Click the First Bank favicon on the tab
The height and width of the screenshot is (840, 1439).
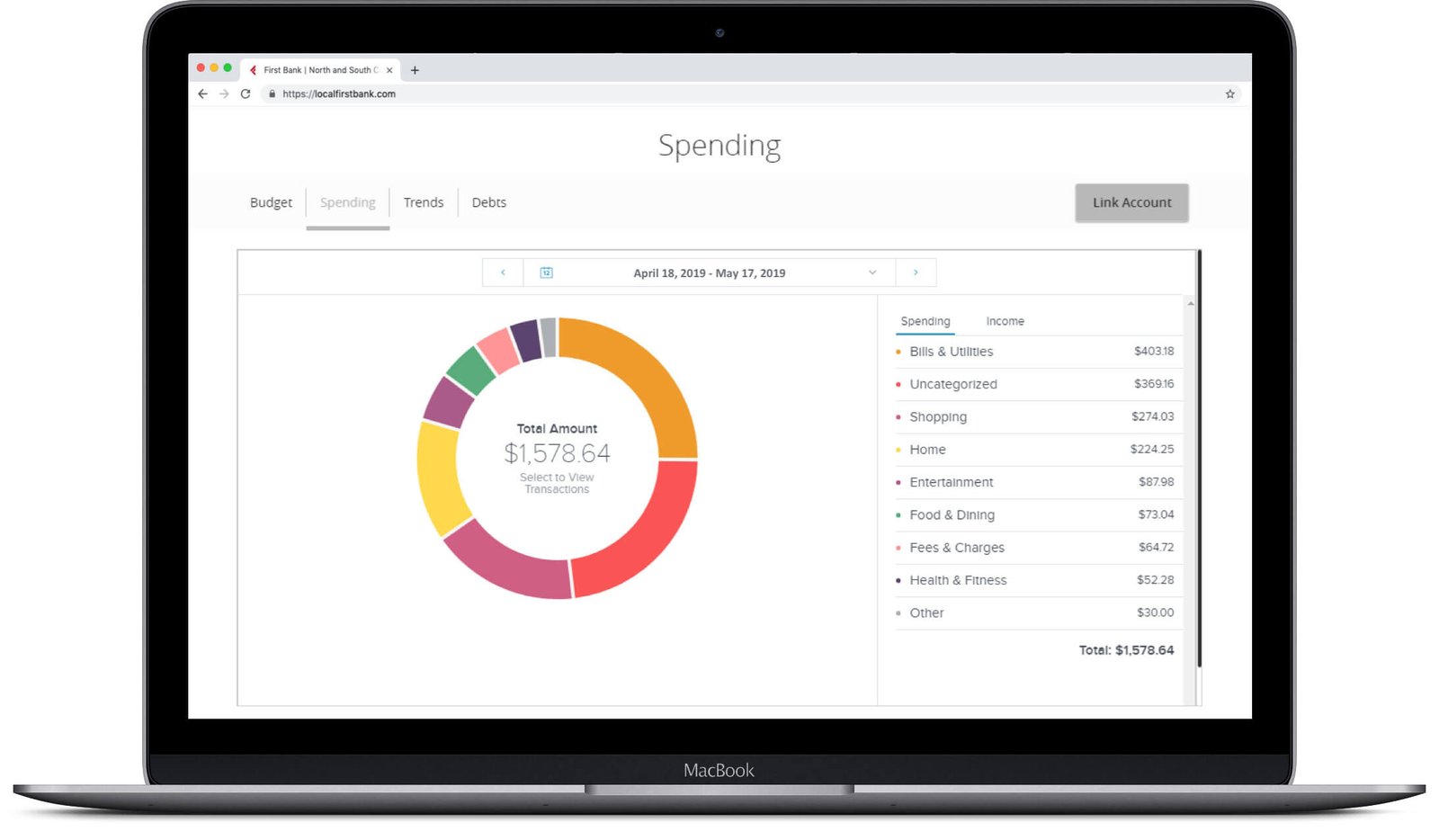pyautogui.click(x=255, y=69)
